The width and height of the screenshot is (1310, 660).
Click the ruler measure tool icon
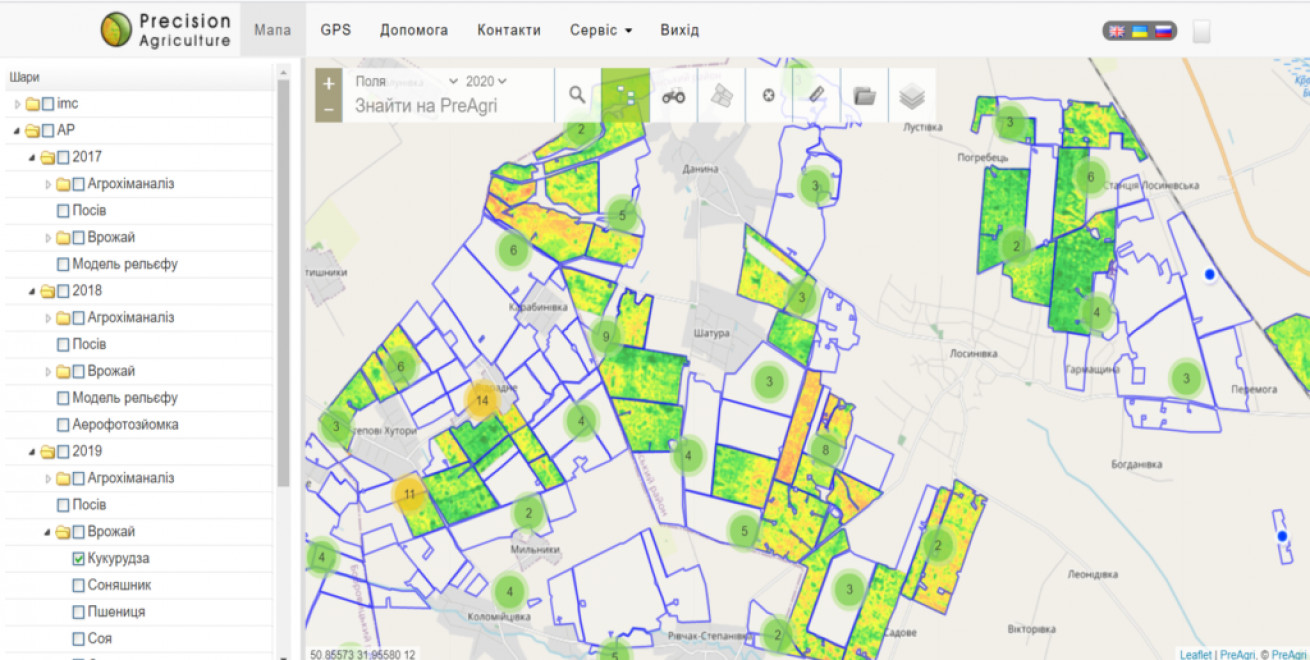[817, 95]
